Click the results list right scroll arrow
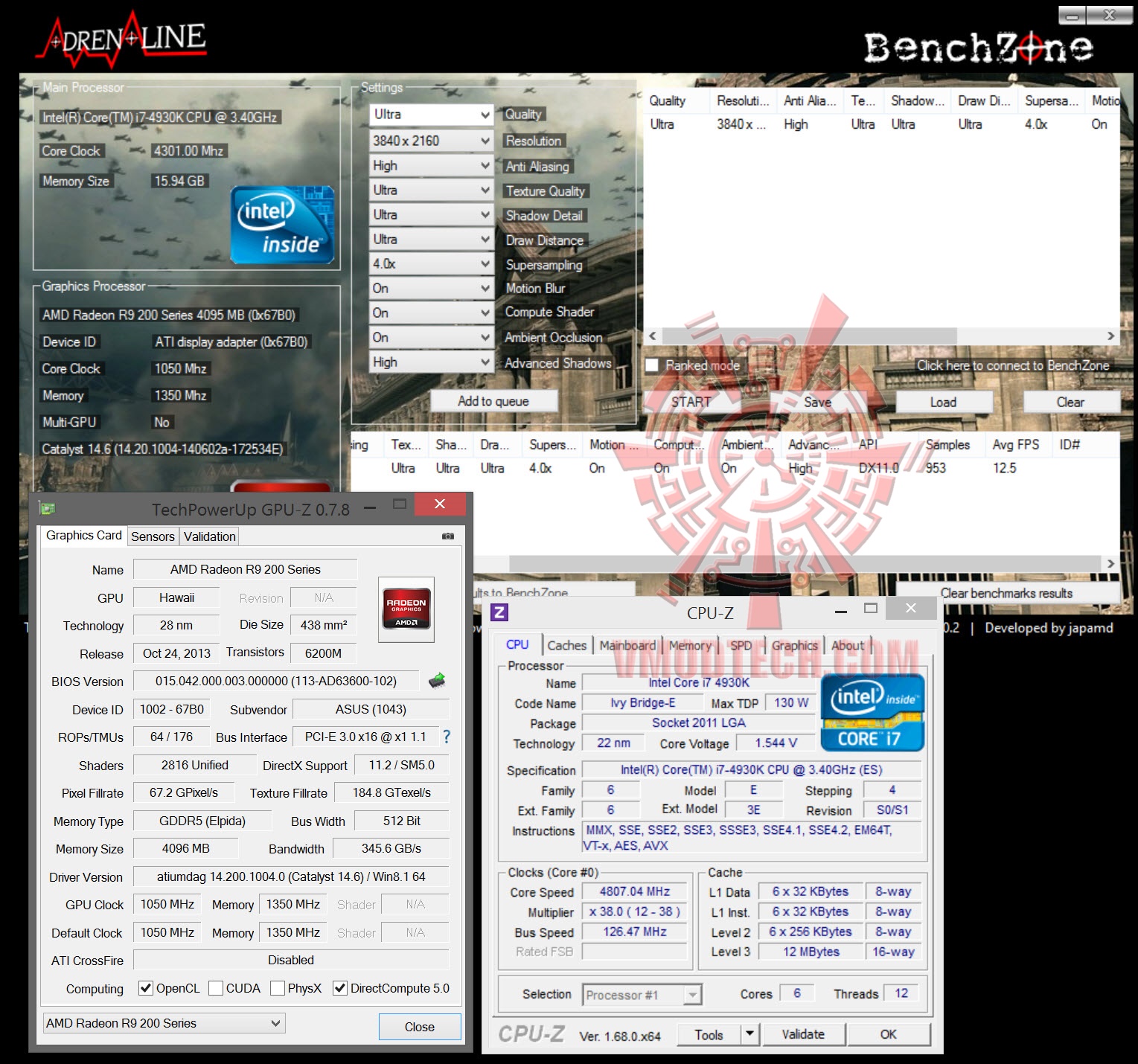Image resolution: width=1138 pixels, height=1064 pixels. click(x=1110, y=563)
